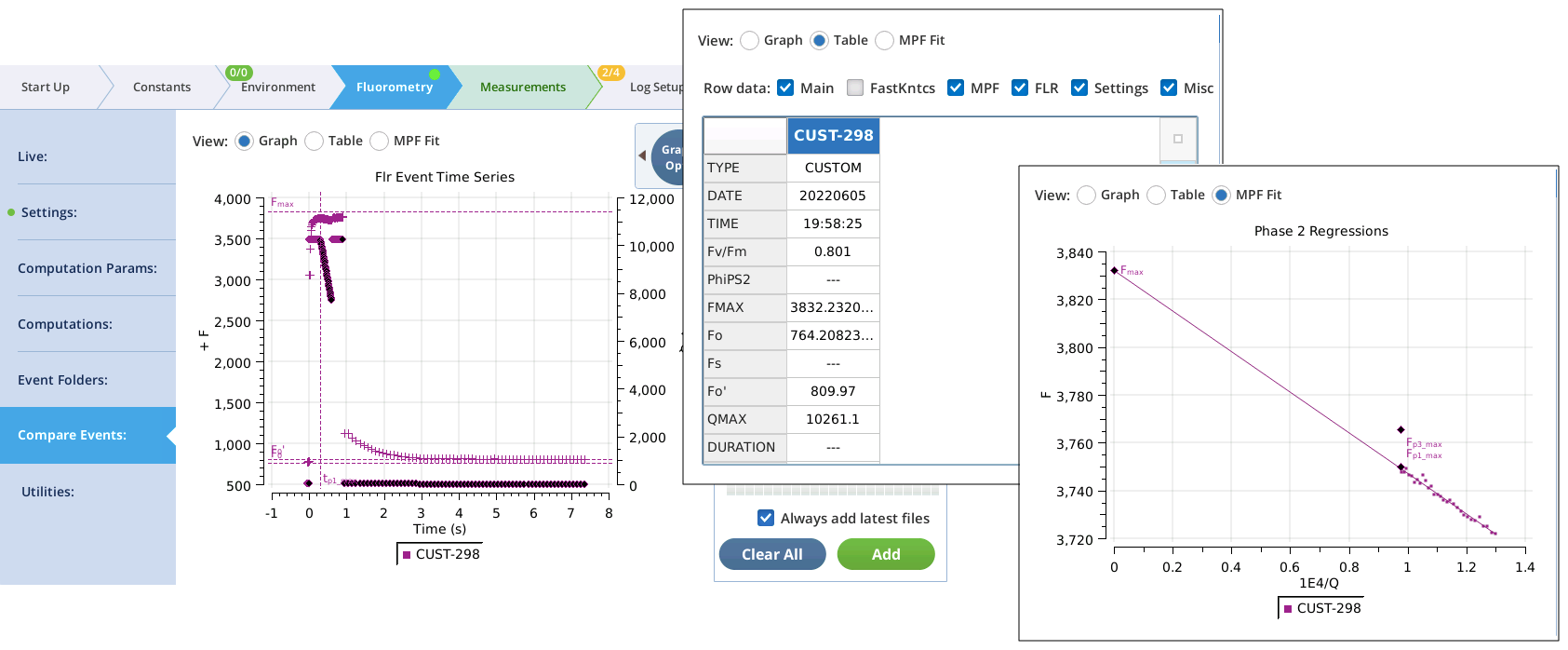
Task: Switch to the Fluorometry tab
Action: coord(395,88)
